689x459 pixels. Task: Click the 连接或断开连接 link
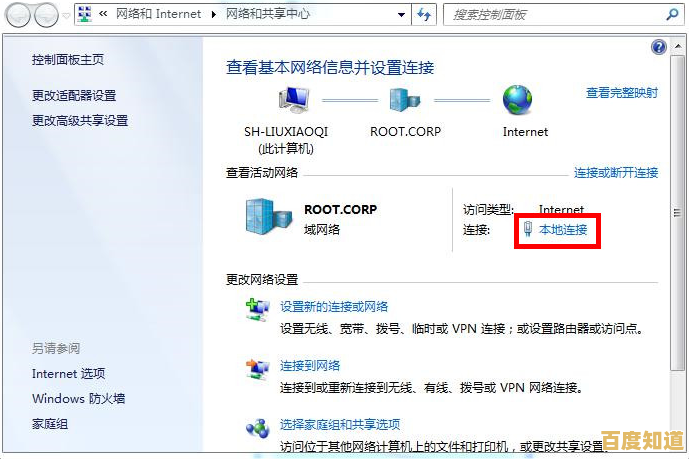[616, 173]
